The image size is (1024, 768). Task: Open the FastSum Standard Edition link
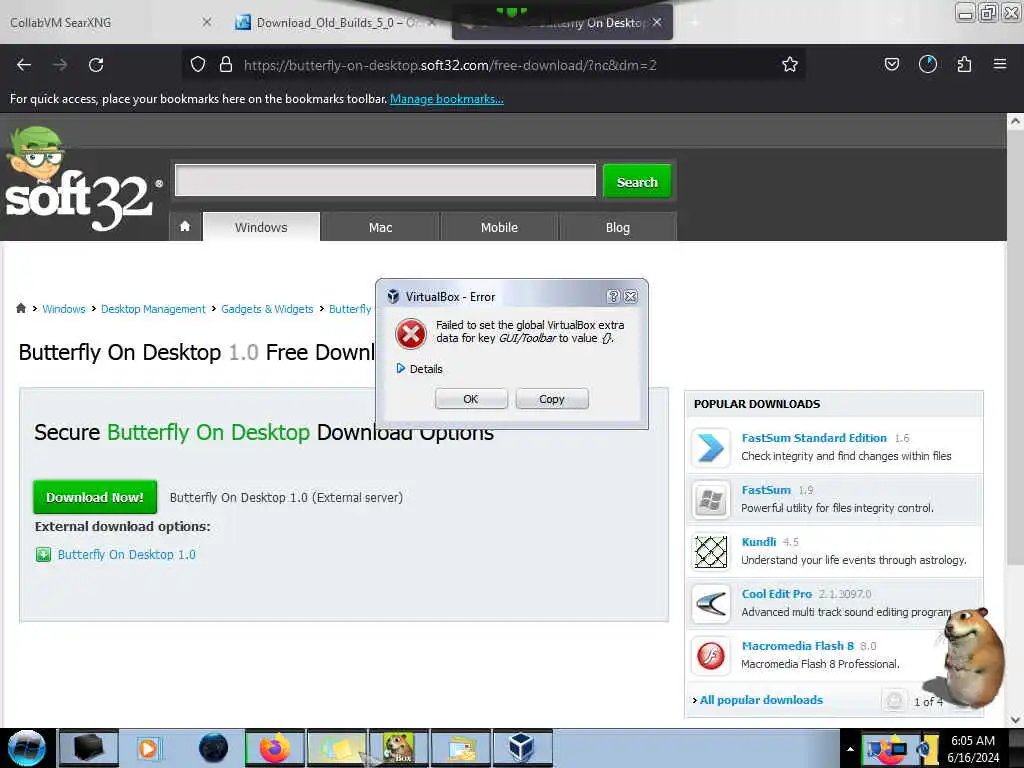(814, 438)
